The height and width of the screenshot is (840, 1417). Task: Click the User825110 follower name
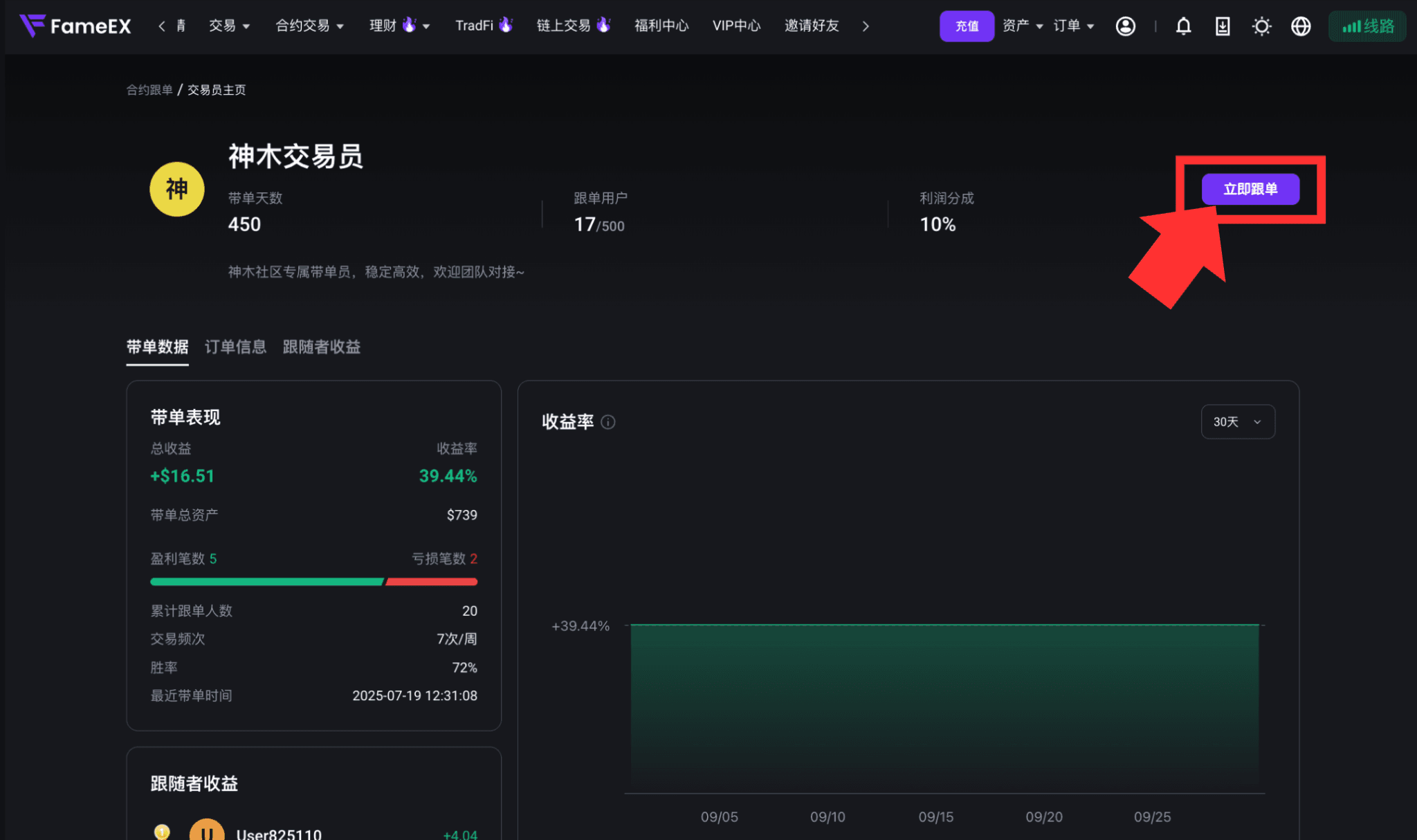[x=279, y=833]
